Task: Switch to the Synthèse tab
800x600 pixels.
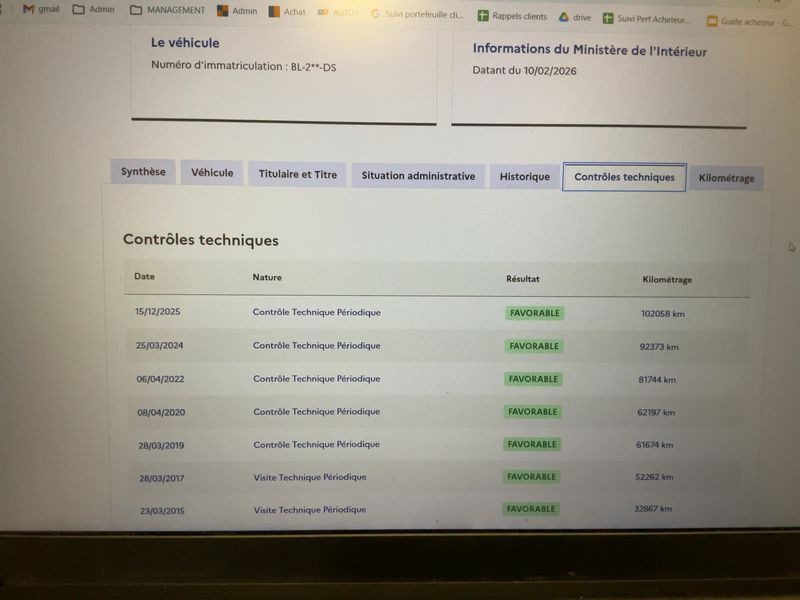Action: pyautogui.click(x=143, y=171)
